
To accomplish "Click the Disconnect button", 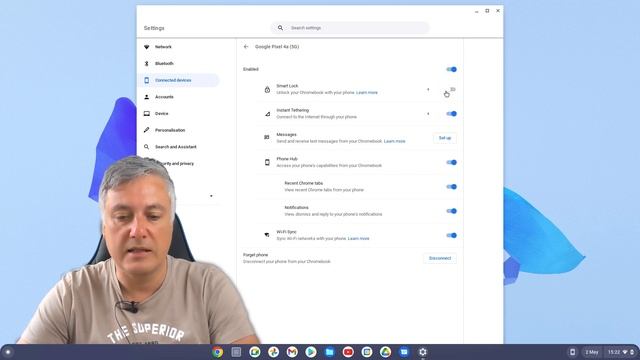I will [x=440, y=258].
